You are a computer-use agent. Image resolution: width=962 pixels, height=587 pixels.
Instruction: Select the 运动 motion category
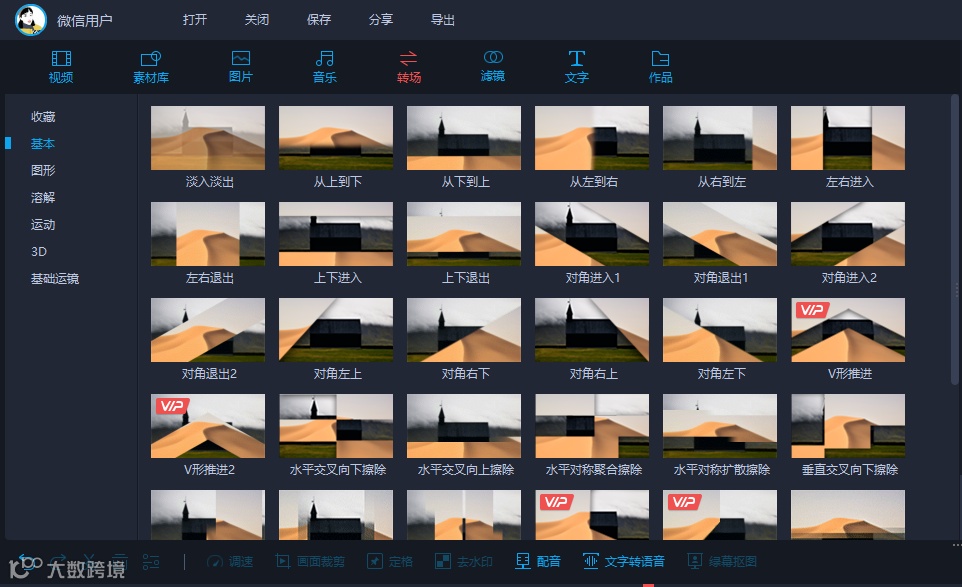43,224
